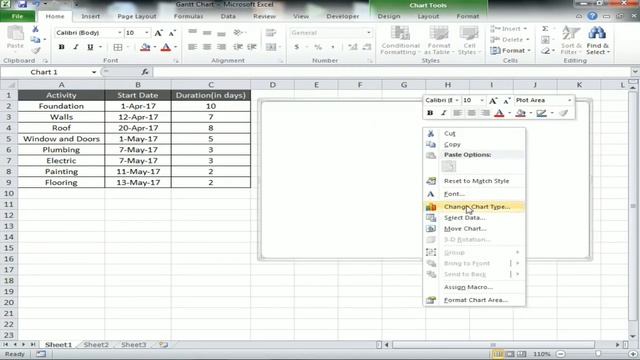Click the Insert Function fx icon
Screen dimensions: 640x360
(145, 72)
